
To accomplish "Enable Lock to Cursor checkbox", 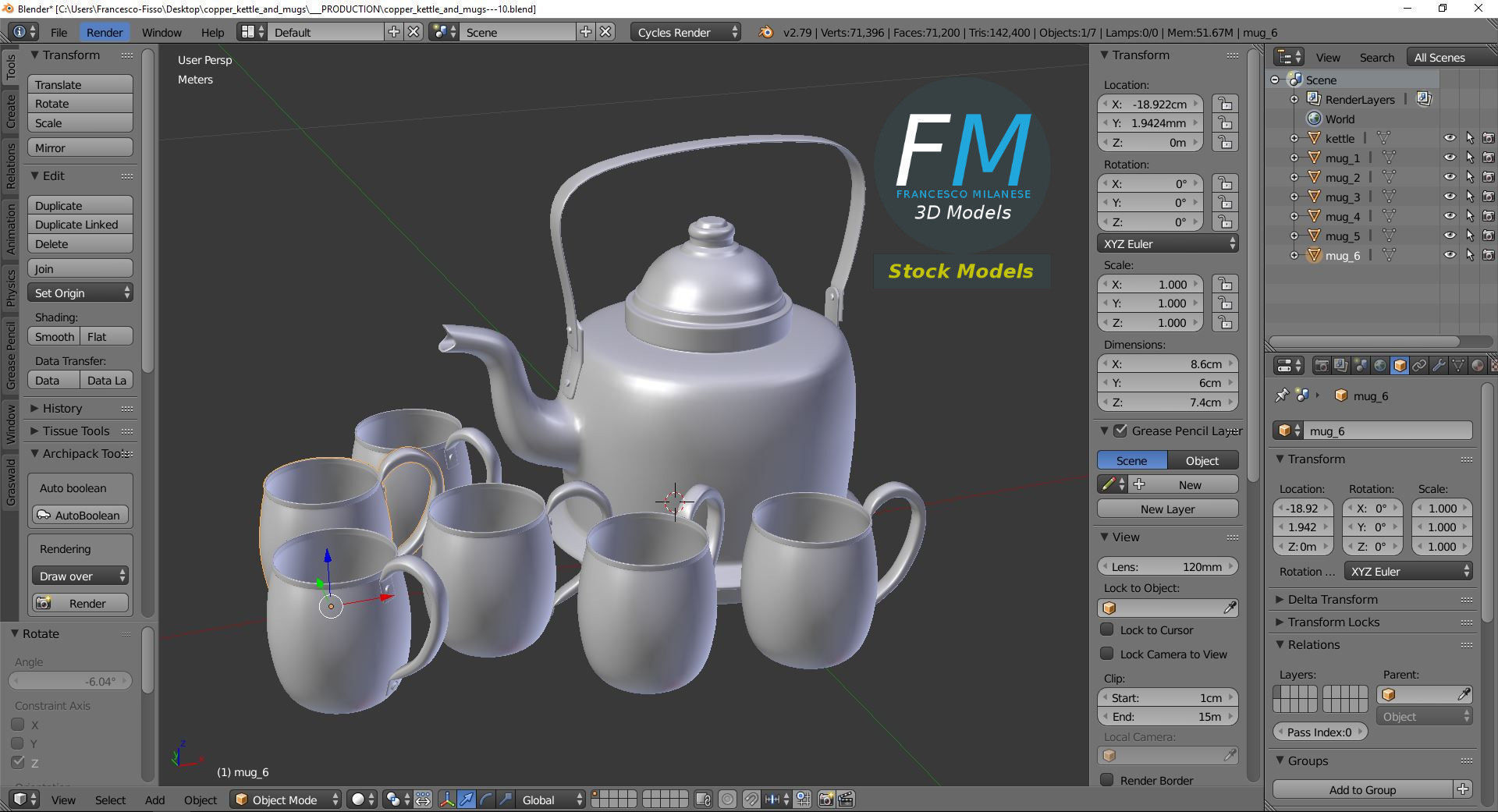I will pos(1107,629).
